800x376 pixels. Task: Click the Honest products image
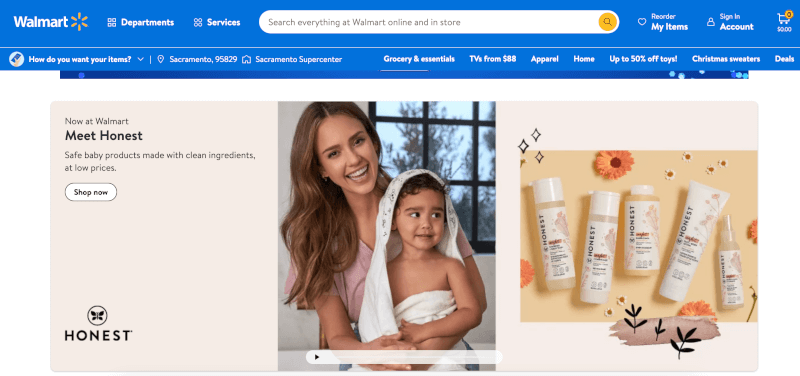click(638, 236)
